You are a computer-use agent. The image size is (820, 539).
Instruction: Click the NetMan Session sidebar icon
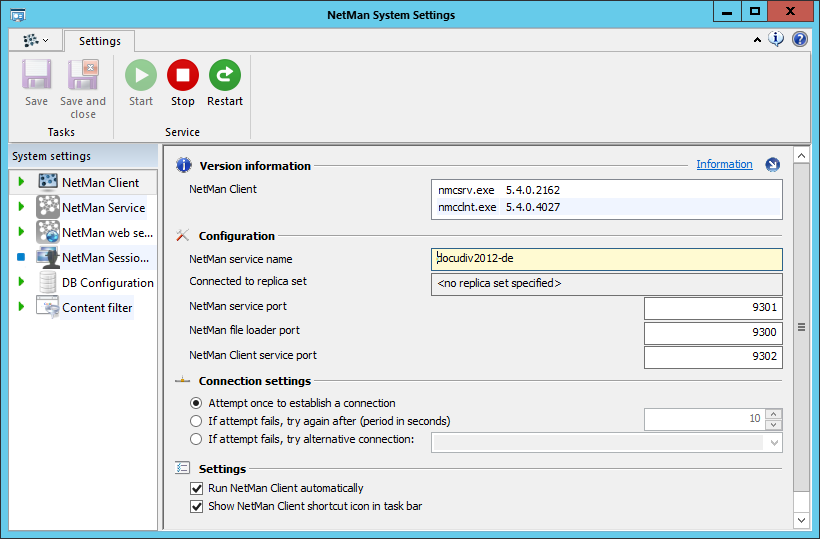point(48,257)
